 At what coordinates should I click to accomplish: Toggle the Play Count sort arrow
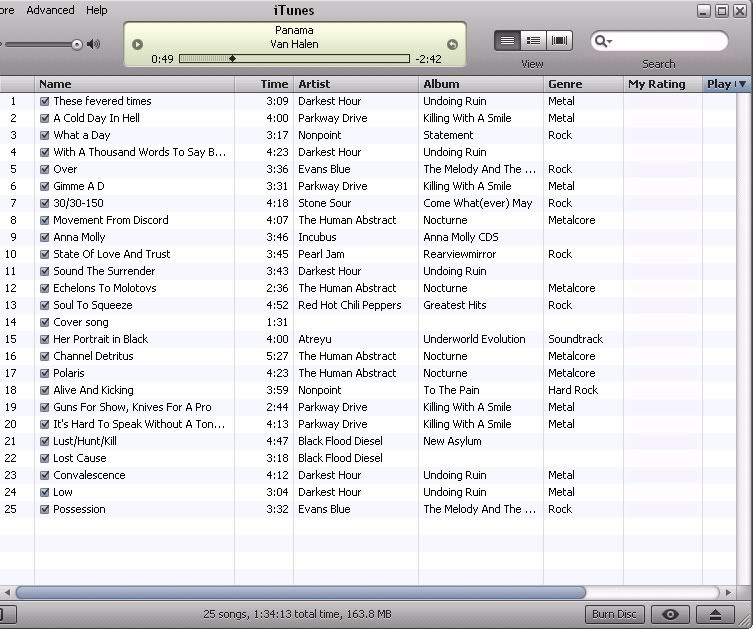[742, 84]
